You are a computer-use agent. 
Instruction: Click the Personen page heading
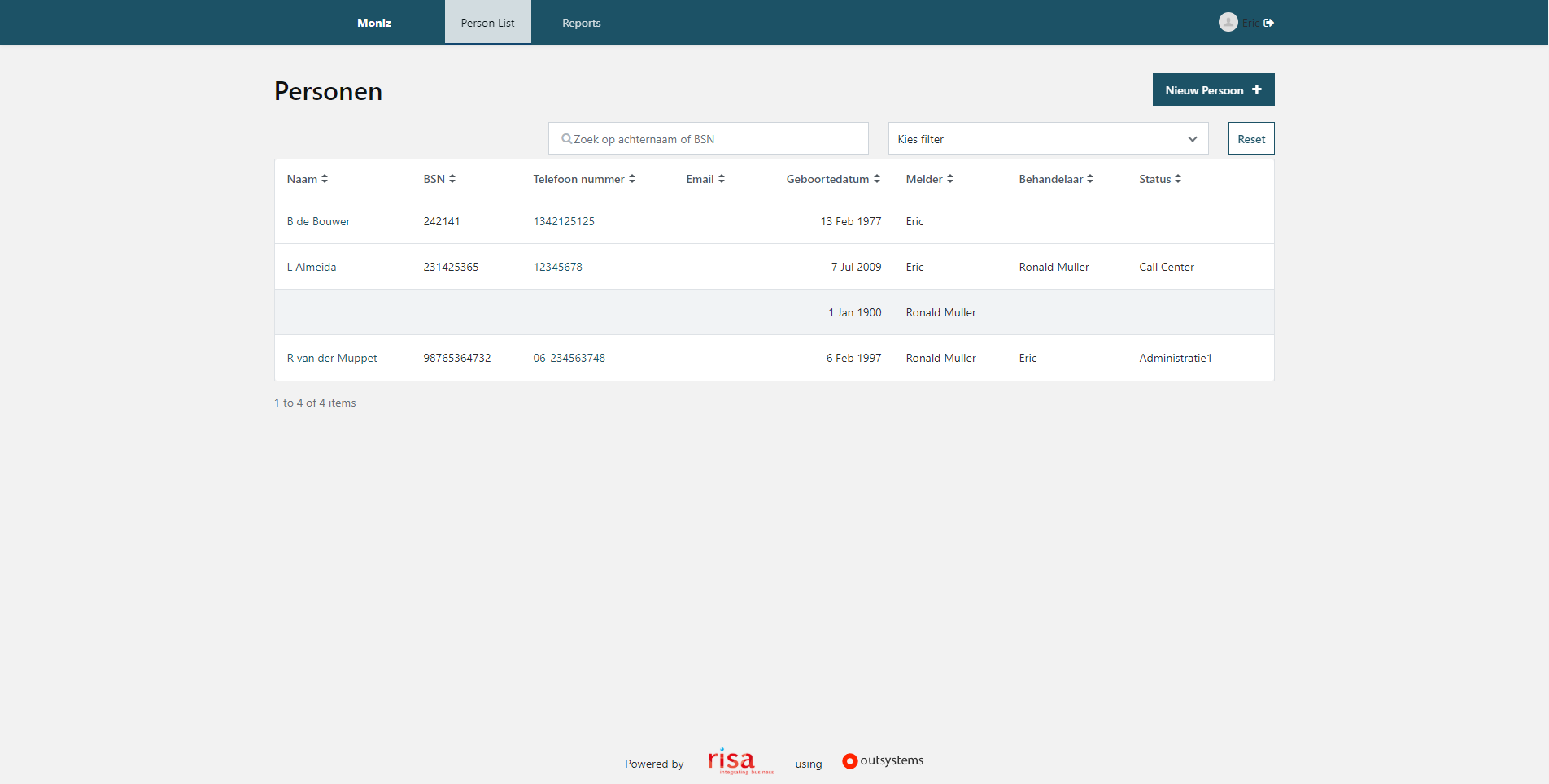click(328, 91)
